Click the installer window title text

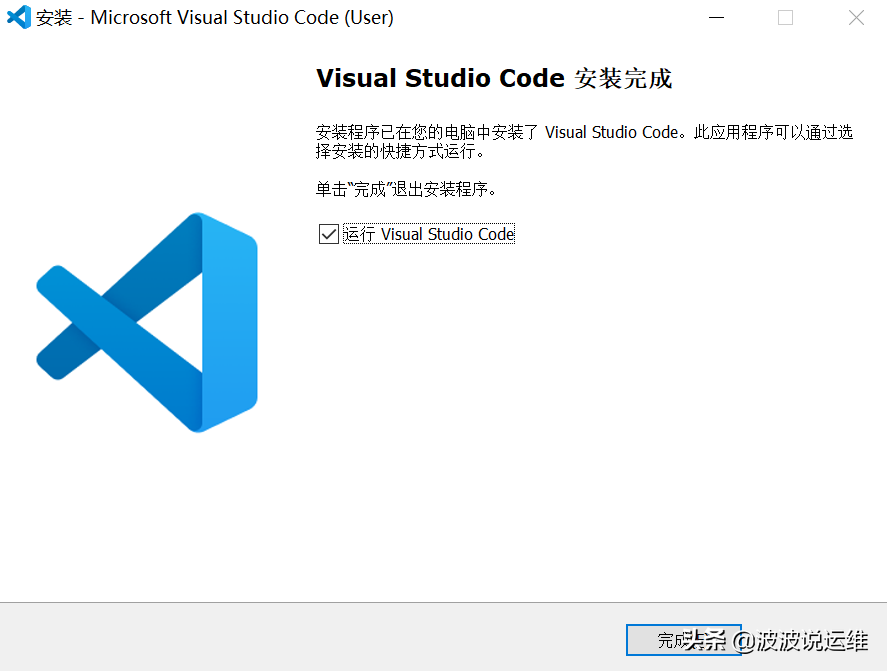pyautogui.click(x=216, y=17)
